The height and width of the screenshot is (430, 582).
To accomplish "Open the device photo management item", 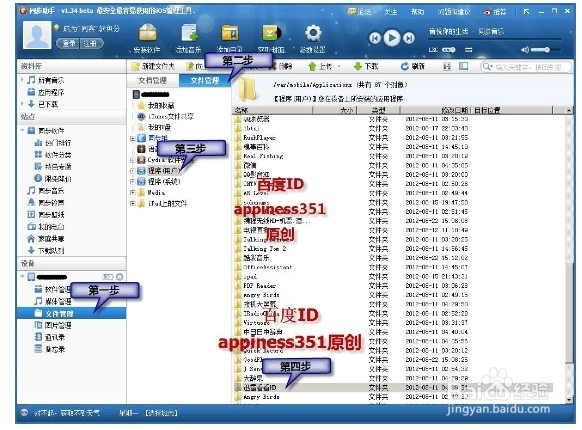I will coord(53,325).
